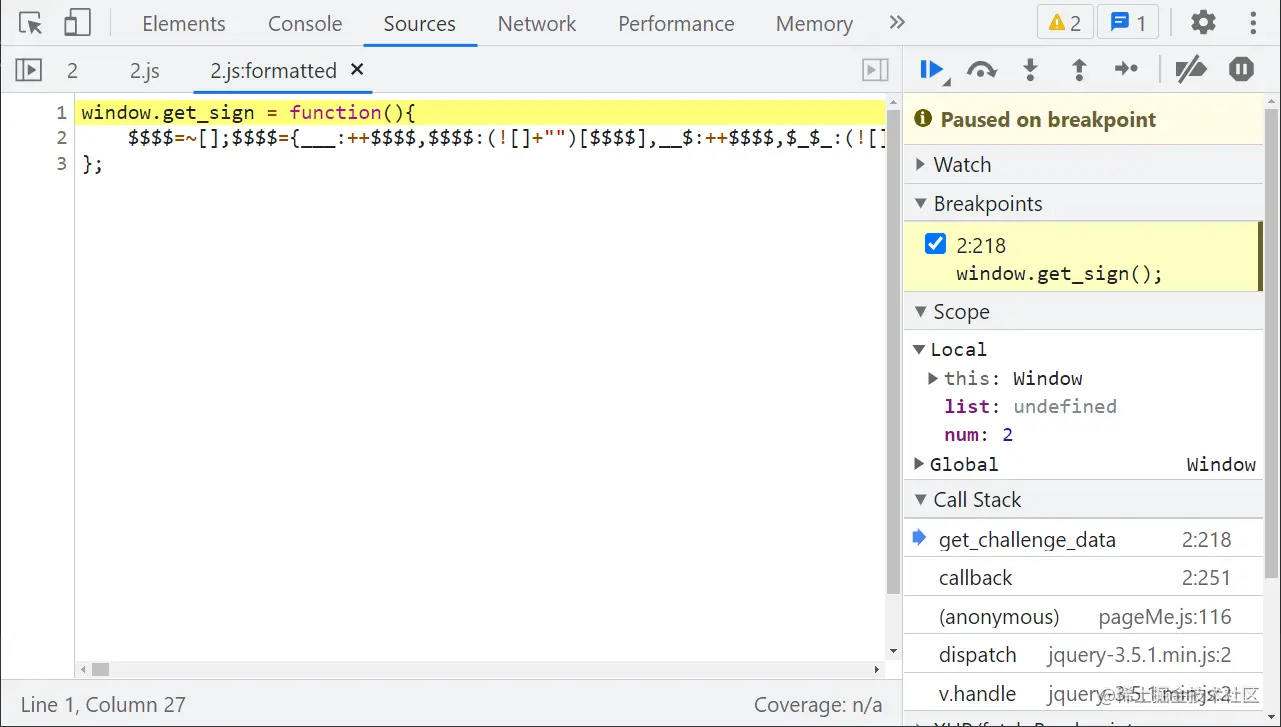The image size is (1281, 727).
Task: Collapse the Call Stack section
Action: click(x=1083, y=500)
